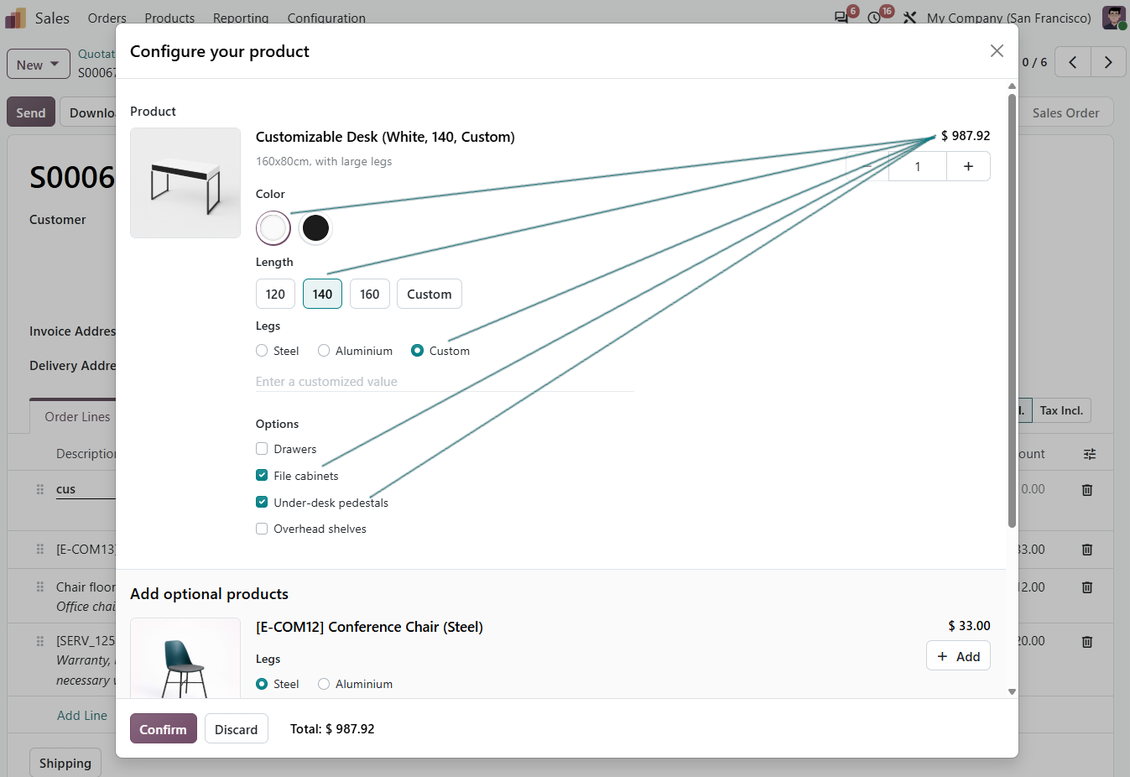The image size is (1130, 777).
Task: Open the Reporting menu
Action: 241,18
